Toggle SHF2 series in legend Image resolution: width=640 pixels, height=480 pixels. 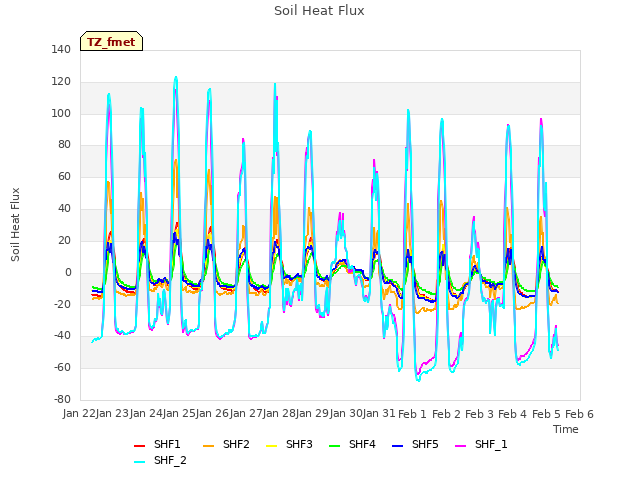[x=226, y=444]
